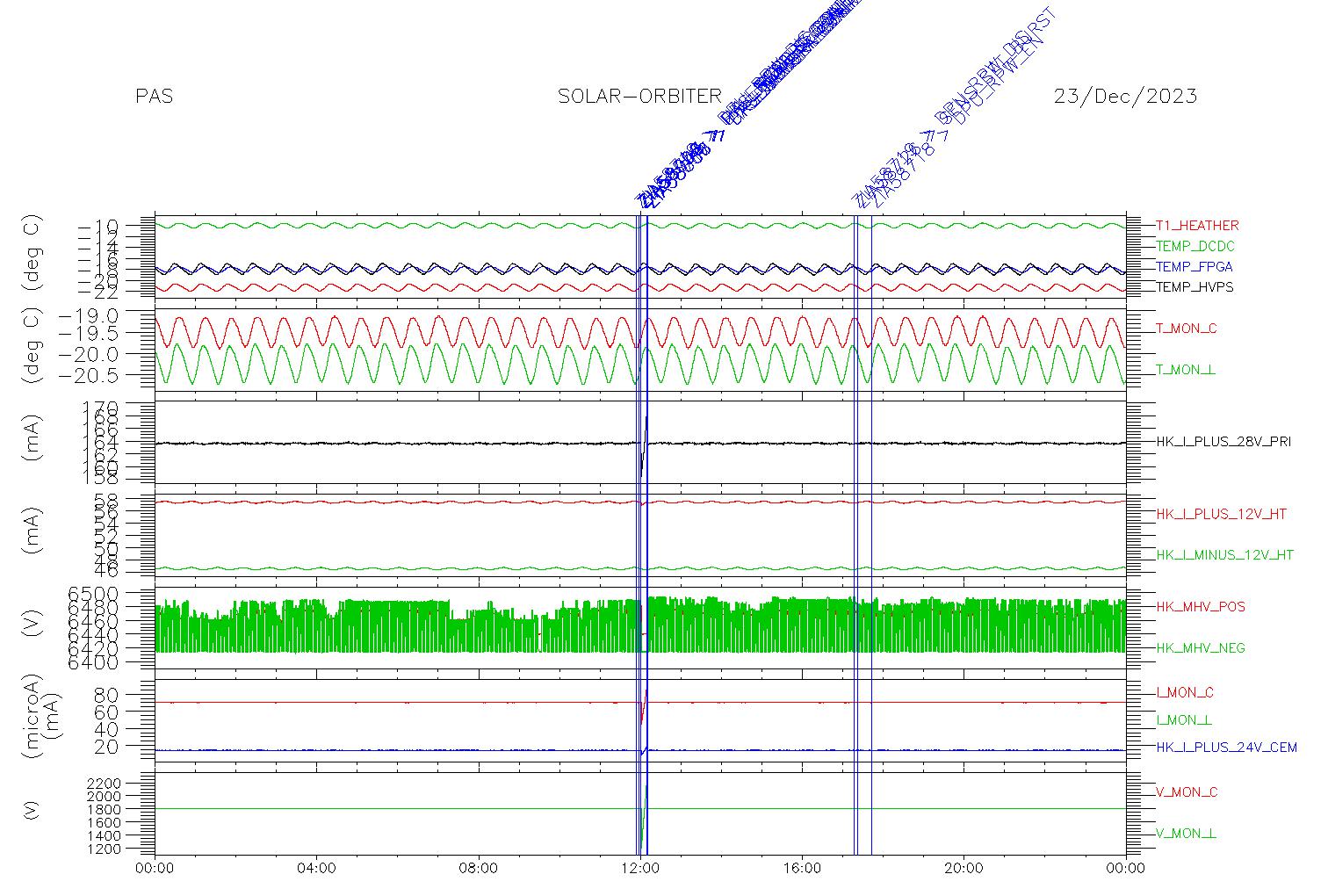1328x896 pixels.
Task: Click the 08:00 time axis label
Action: (479, 869)
